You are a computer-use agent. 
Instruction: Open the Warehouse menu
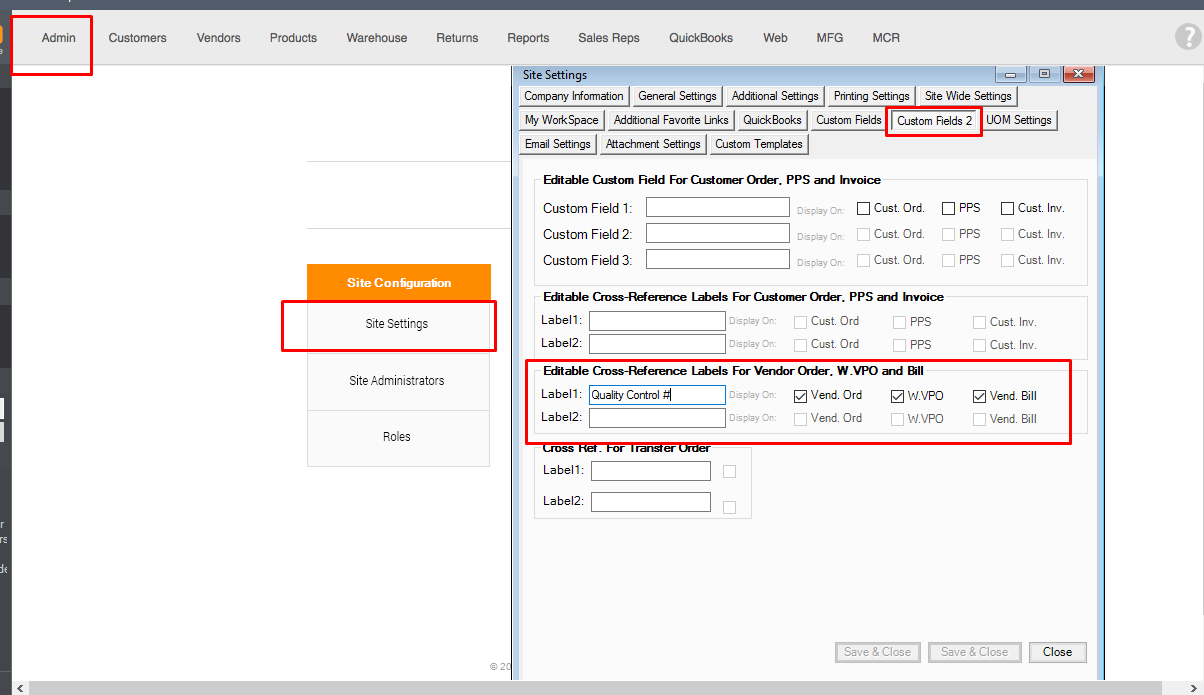point(377,38)
